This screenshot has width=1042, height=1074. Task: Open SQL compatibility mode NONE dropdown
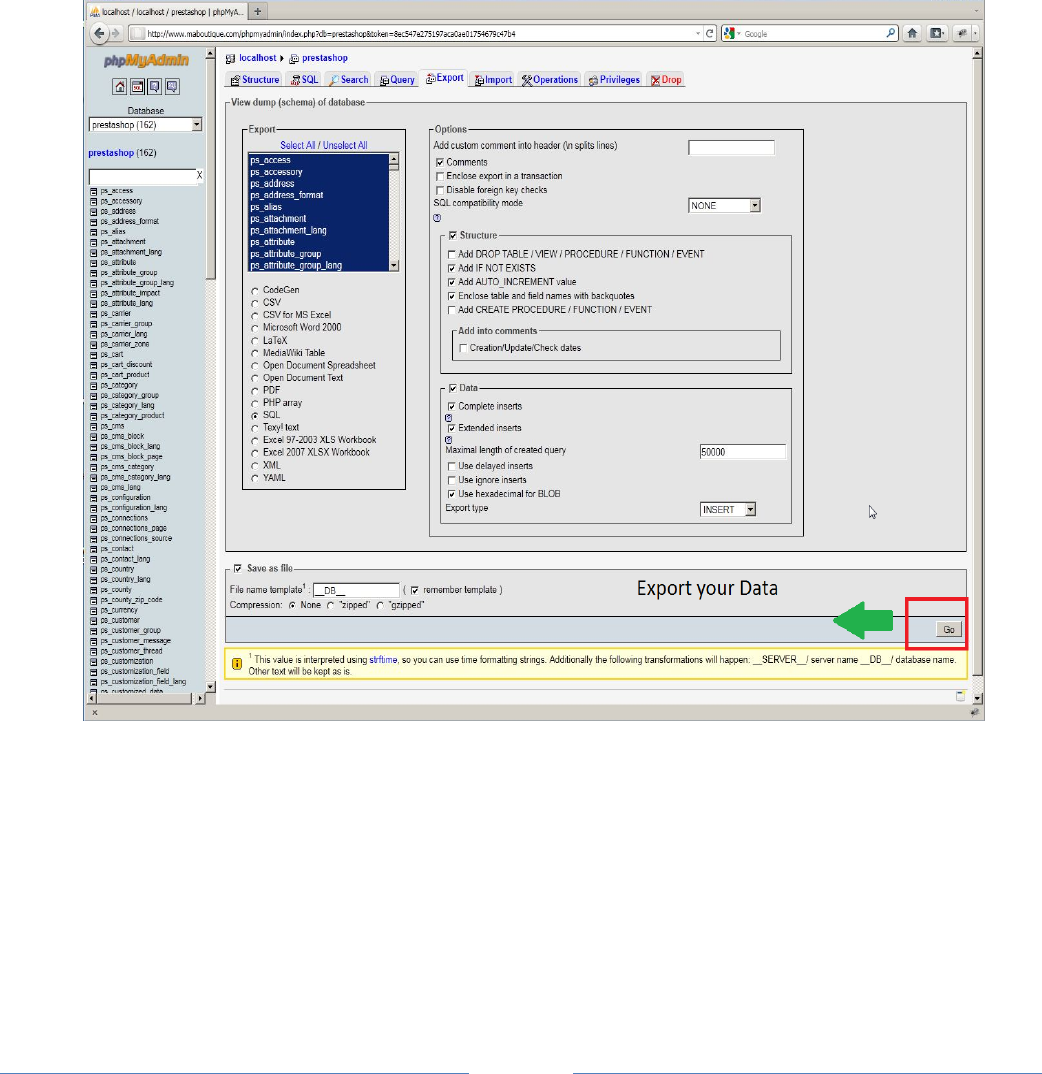[x=724, y=205]
